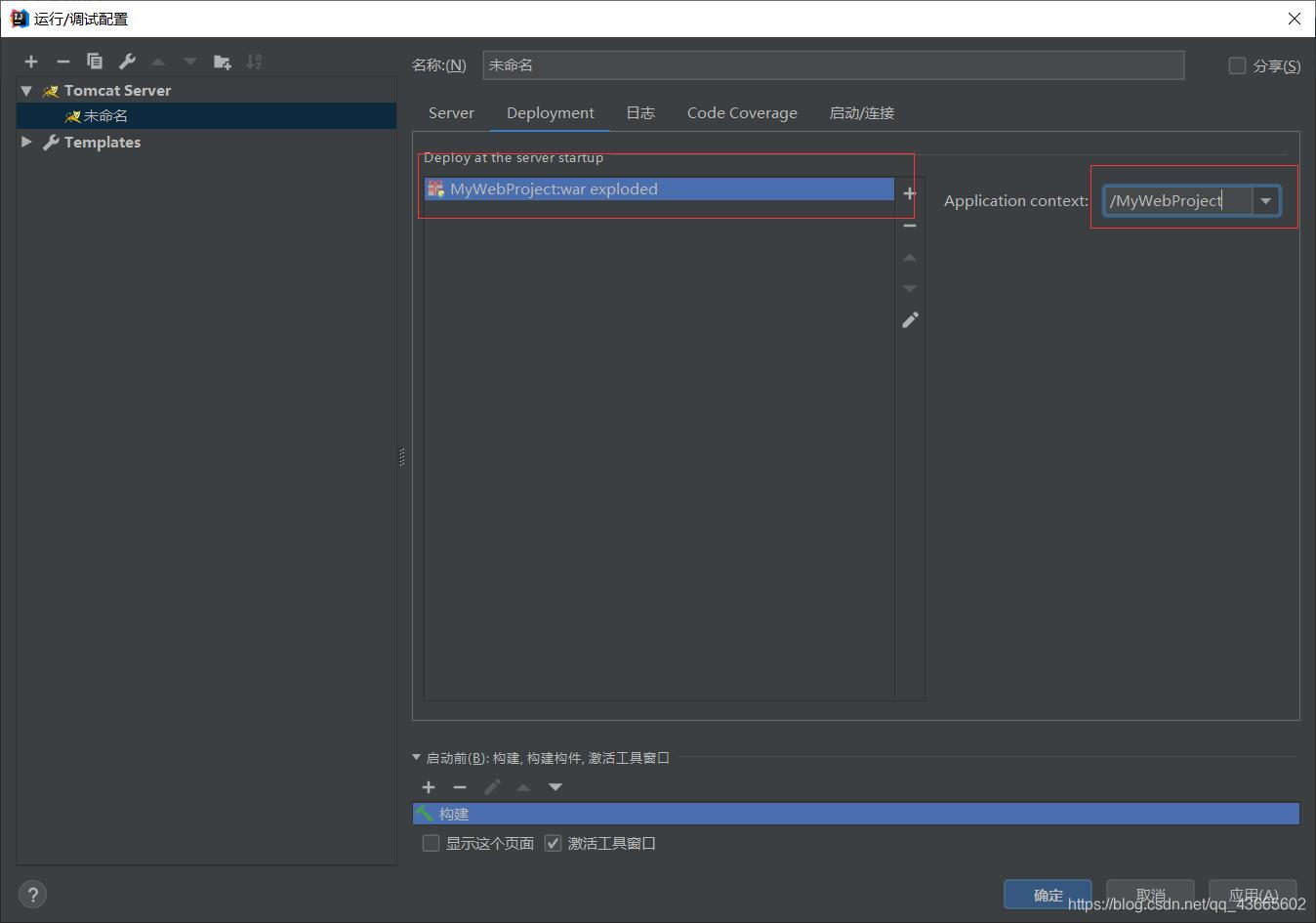This screenshot has height=923, width=1316.
Task: Open edit templates wrench icon in toolbar
Action: tap(127, 62)
